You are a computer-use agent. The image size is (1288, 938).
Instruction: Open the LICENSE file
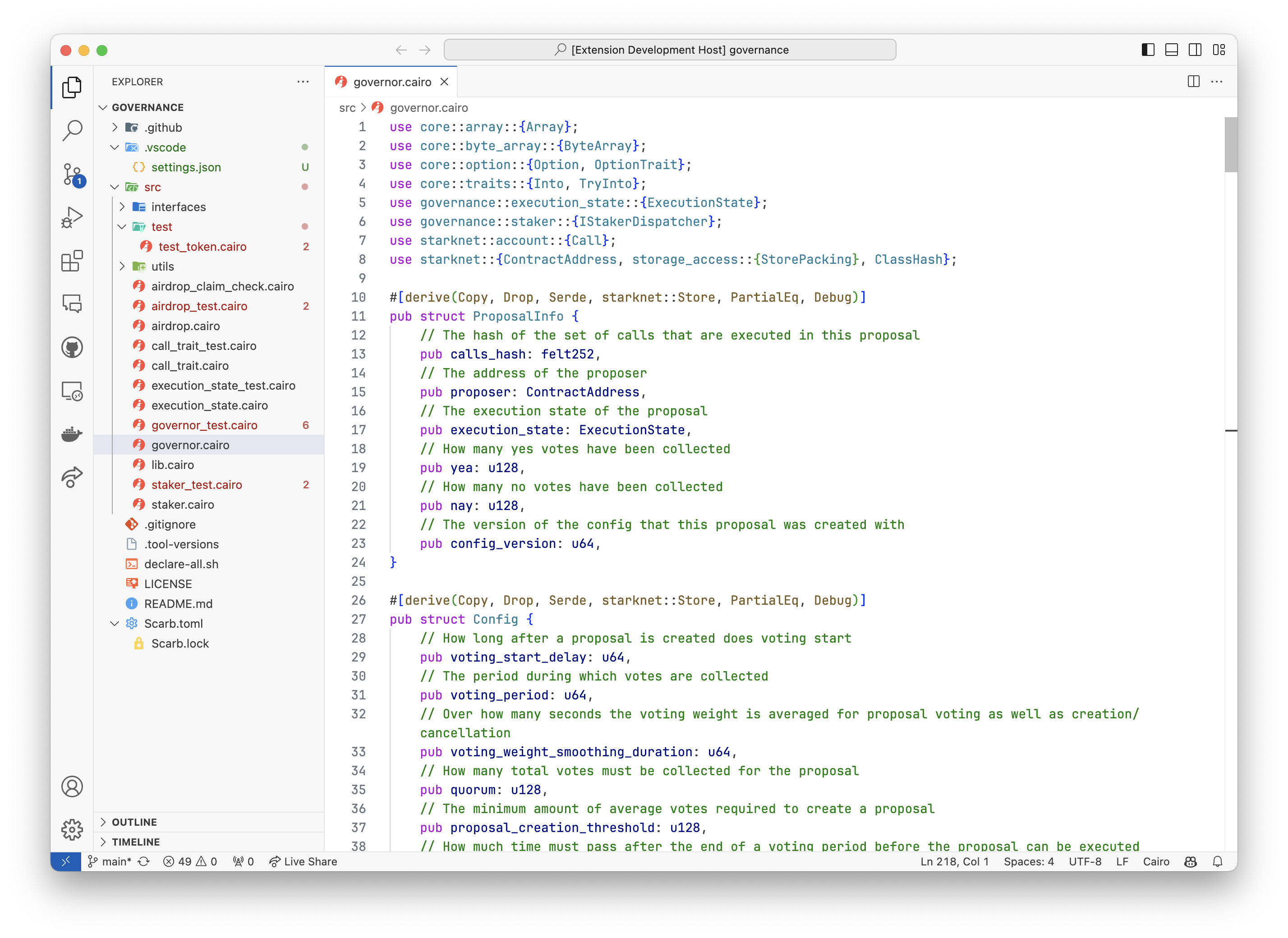pyautogui.click(x=167, y=584)
